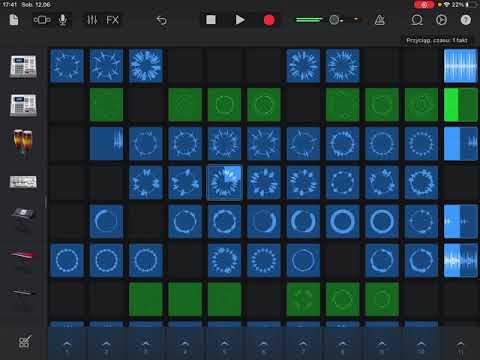Screen dimensions: 480x360
Task: Tap the currently playing synth cell in column 5
Action: pos(224,183)
